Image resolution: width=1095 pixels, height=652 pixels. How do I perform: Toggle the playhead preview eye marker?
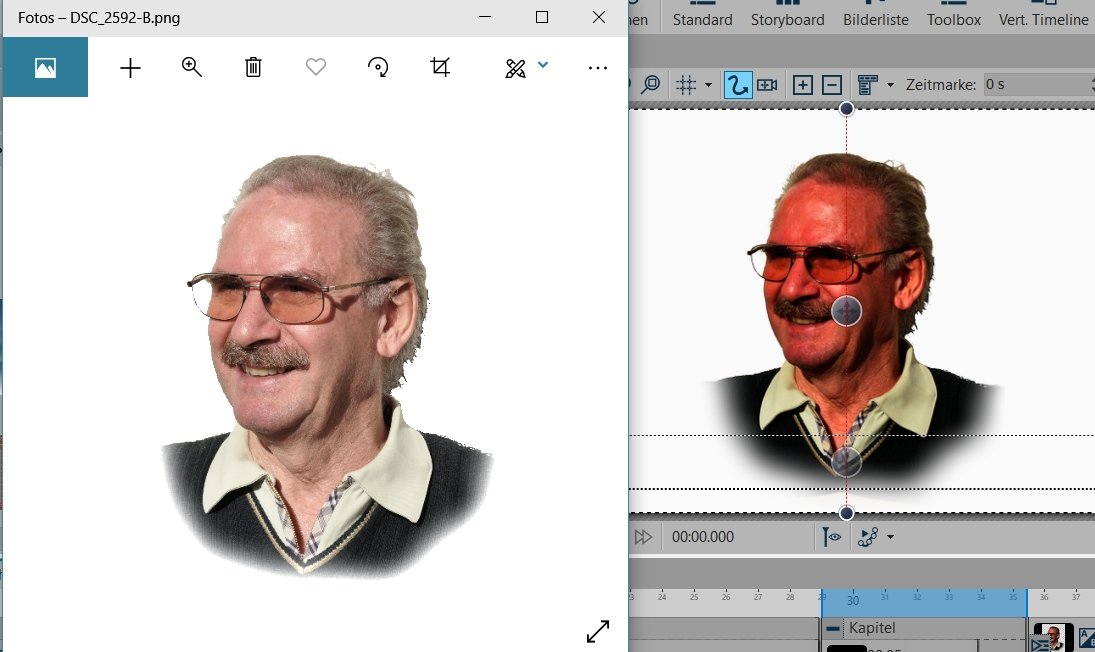pyautogui.click(x=832, y=537)
